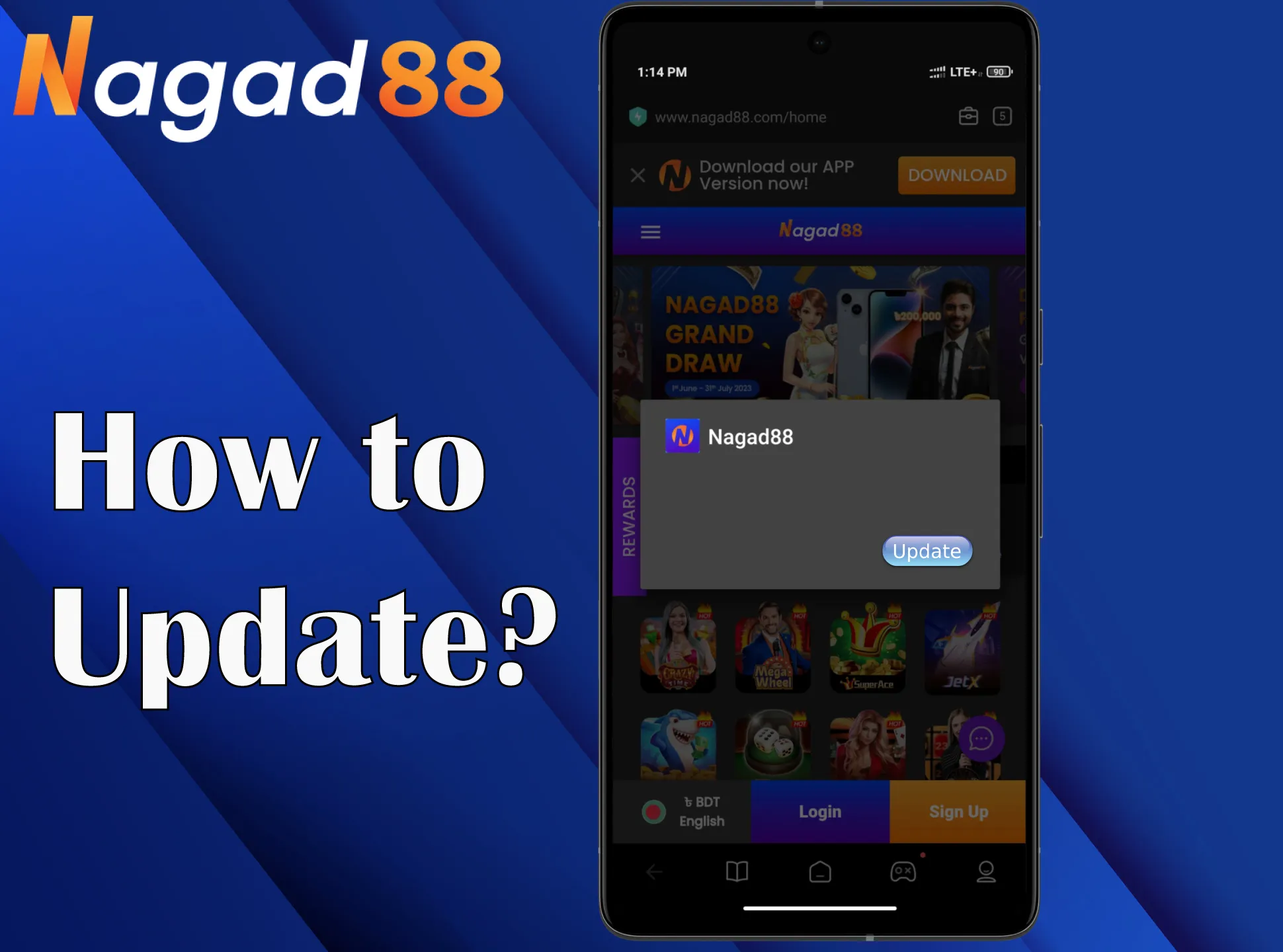The height and width of the screenshot is (952, 1283).
Task: Click the Update button in dialog
Action: [x=927, y=550]
